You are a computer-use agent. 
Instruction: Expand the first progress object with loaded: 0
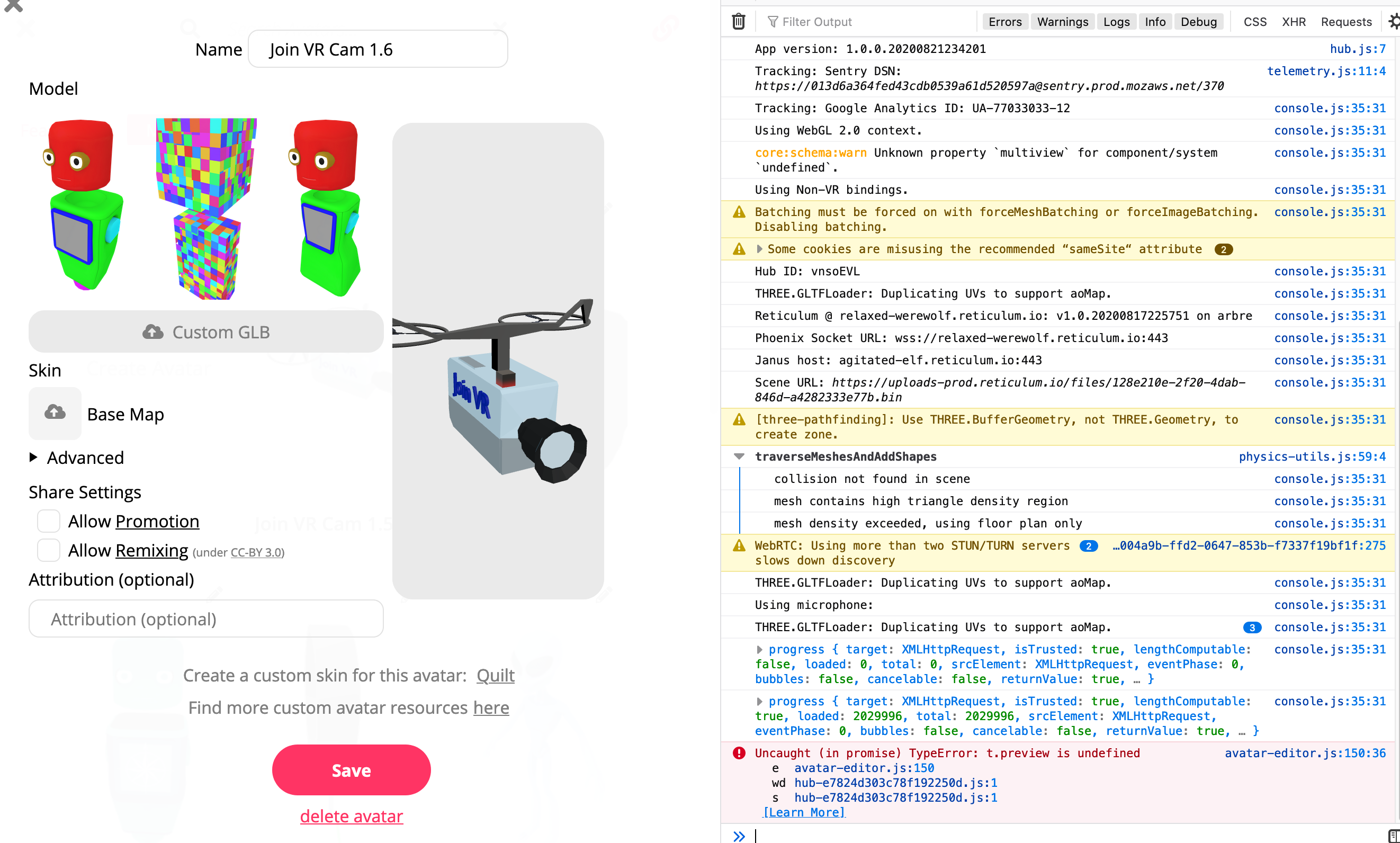point(759,649)
